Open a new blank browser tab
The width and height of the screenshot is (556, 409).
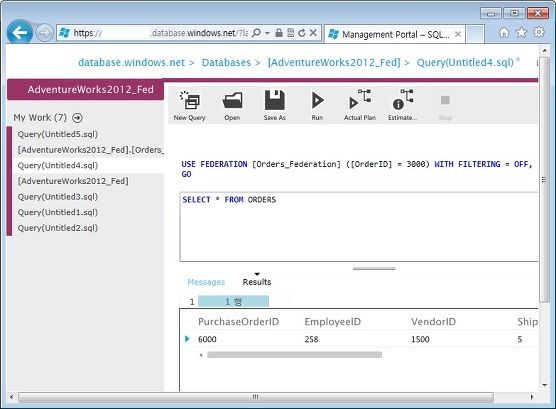tap(475, 34)
